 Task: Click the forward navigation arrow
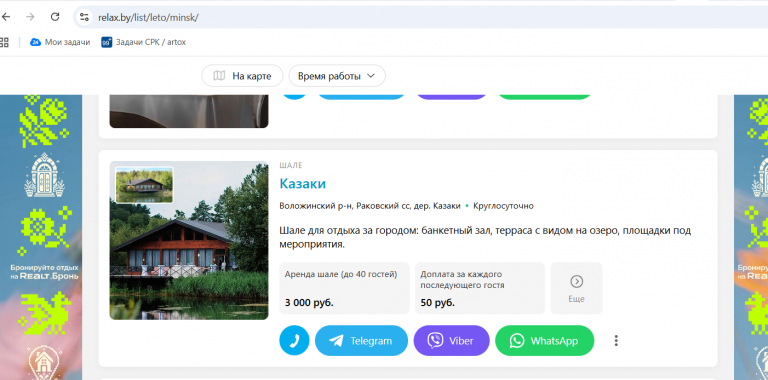click(x=30, y=17)
